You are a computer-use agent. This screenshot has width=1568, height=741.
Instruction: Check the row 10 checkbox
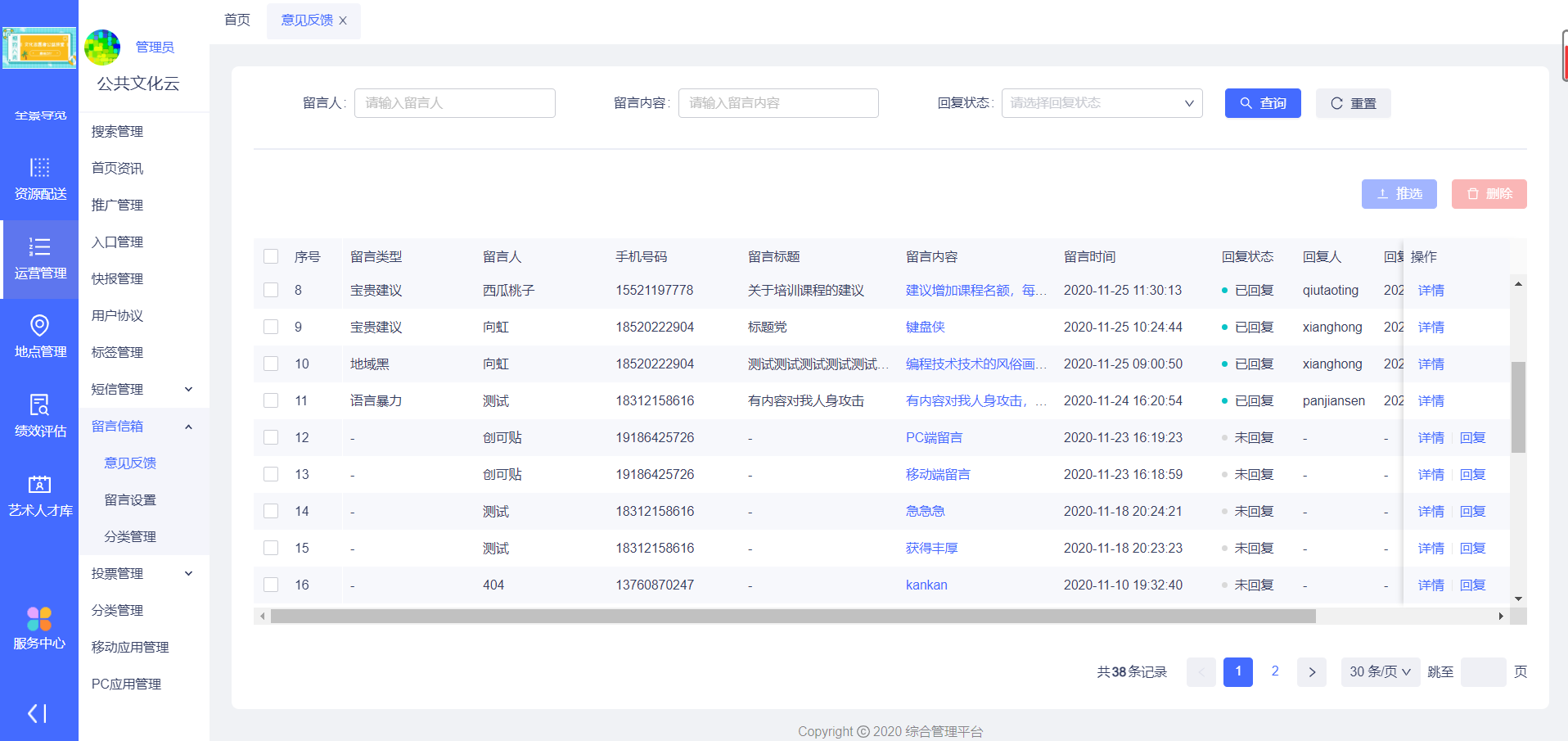pos(271,364)
